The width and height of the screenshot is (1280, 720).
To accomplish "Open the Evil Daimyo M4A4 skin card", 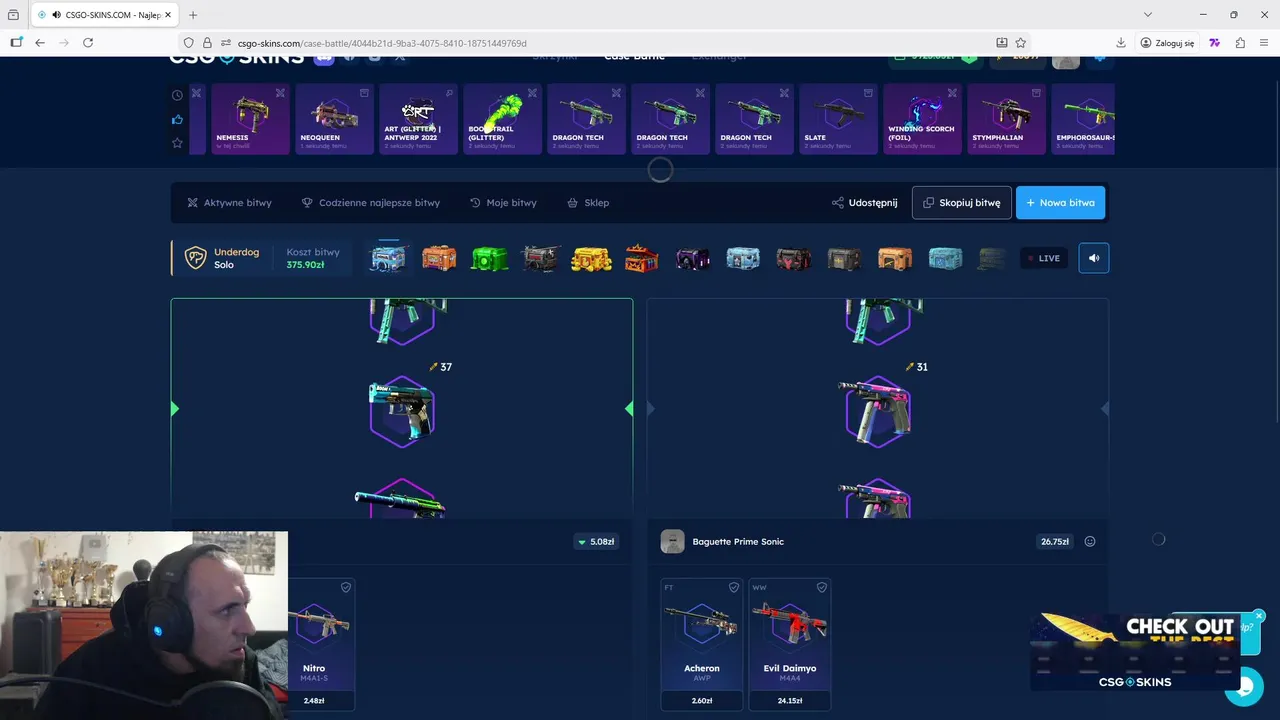I will 790,644.
